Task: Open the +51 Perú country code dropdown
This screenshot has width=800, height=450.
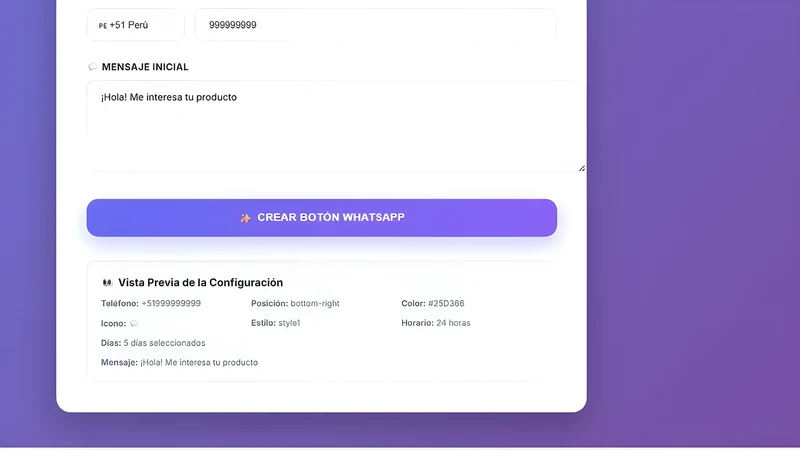Action: tap(136, 25)
